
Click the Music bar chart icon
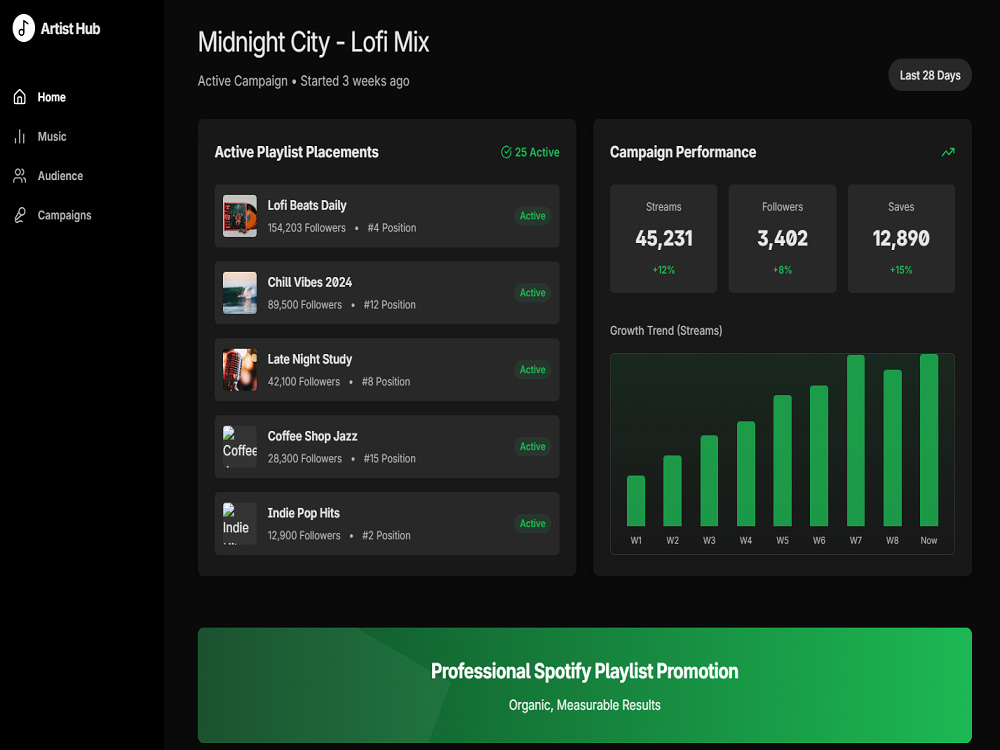20,136
